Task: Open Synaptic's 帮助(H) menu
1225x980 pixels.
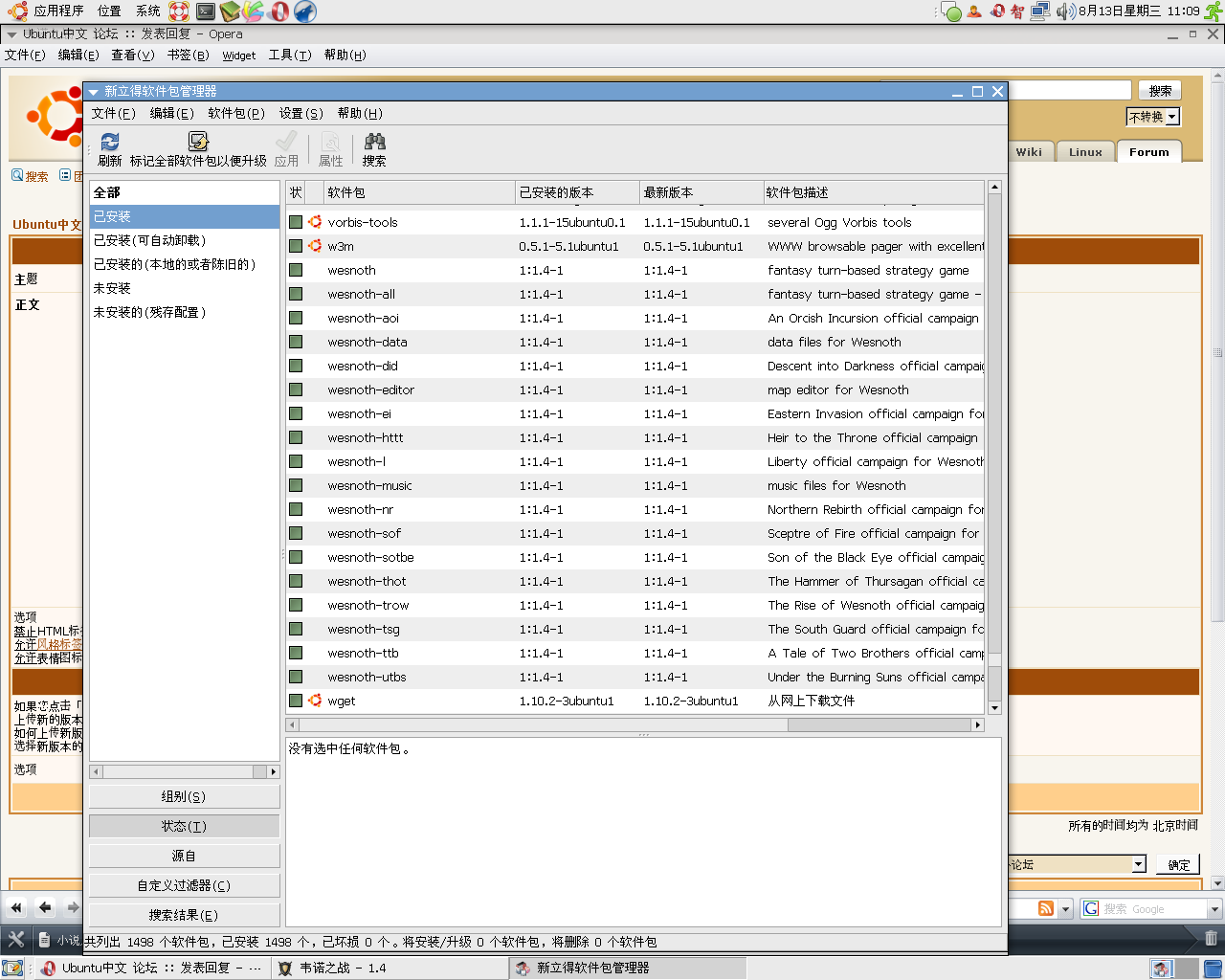Action: coord(360,113)
